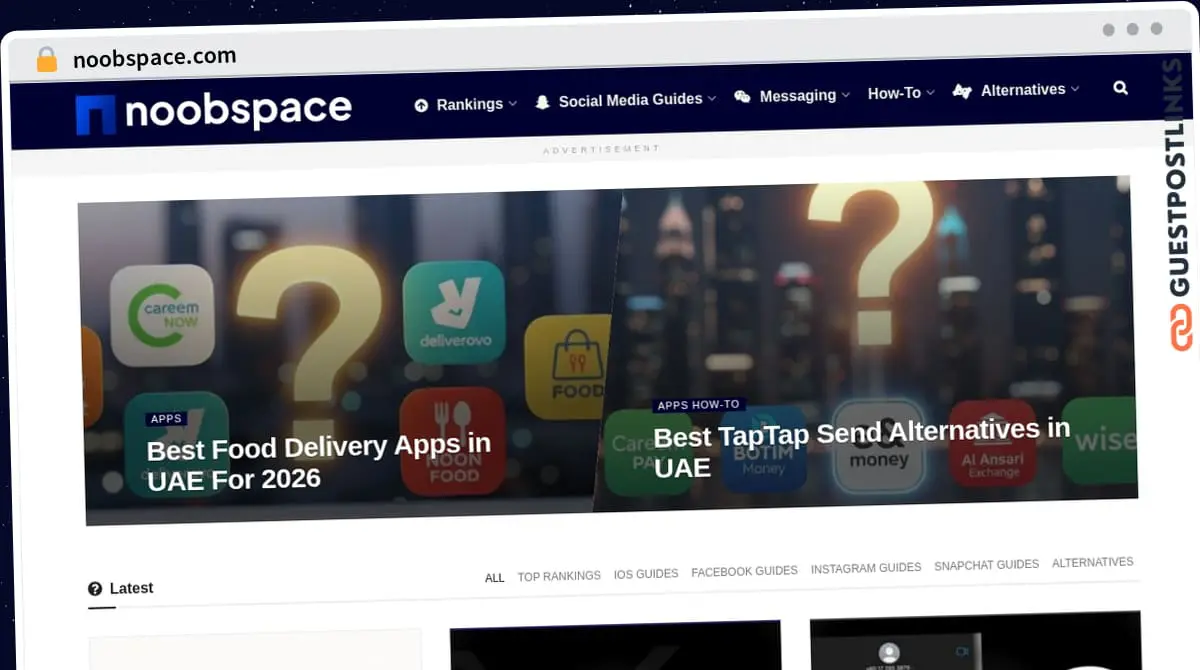Click the padlock icon in address bar
The width and height of the screenshot is (1200, 670).
click(47, 60)
